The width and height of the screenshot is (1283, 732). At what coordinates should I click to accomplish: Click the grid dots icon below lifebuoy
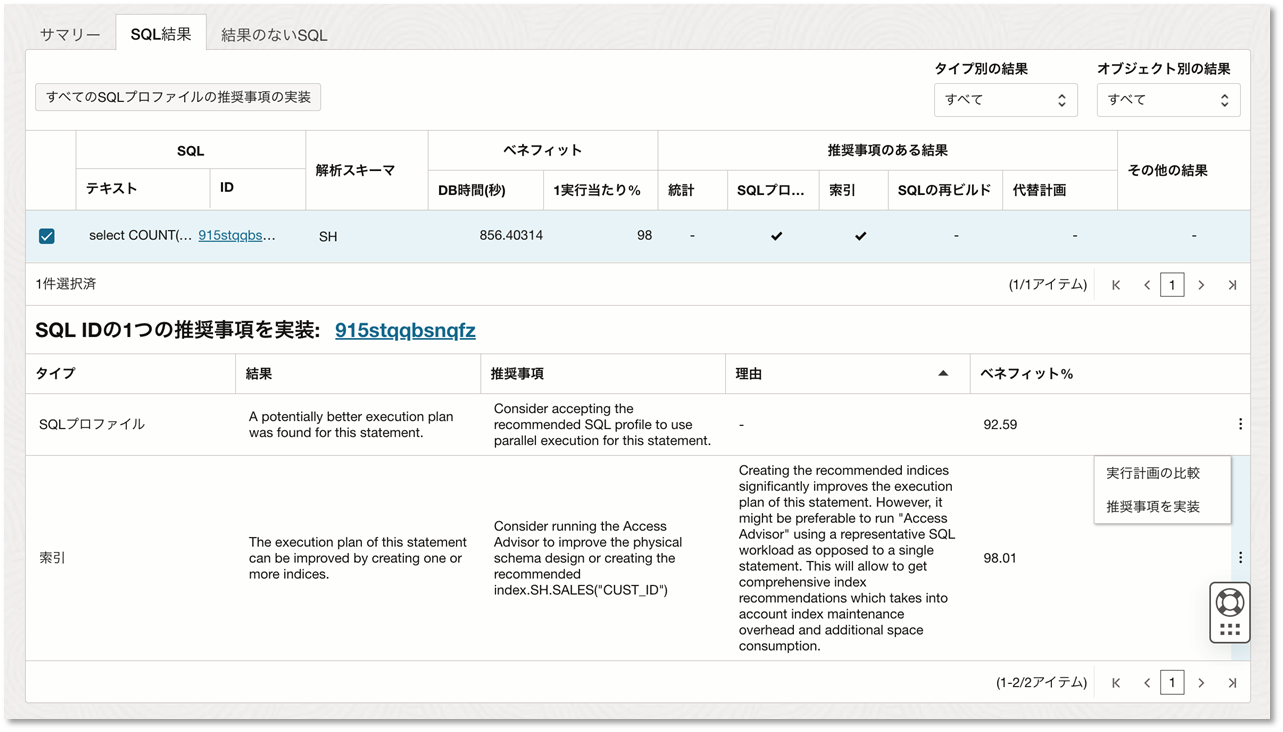tap(1229, 630)
